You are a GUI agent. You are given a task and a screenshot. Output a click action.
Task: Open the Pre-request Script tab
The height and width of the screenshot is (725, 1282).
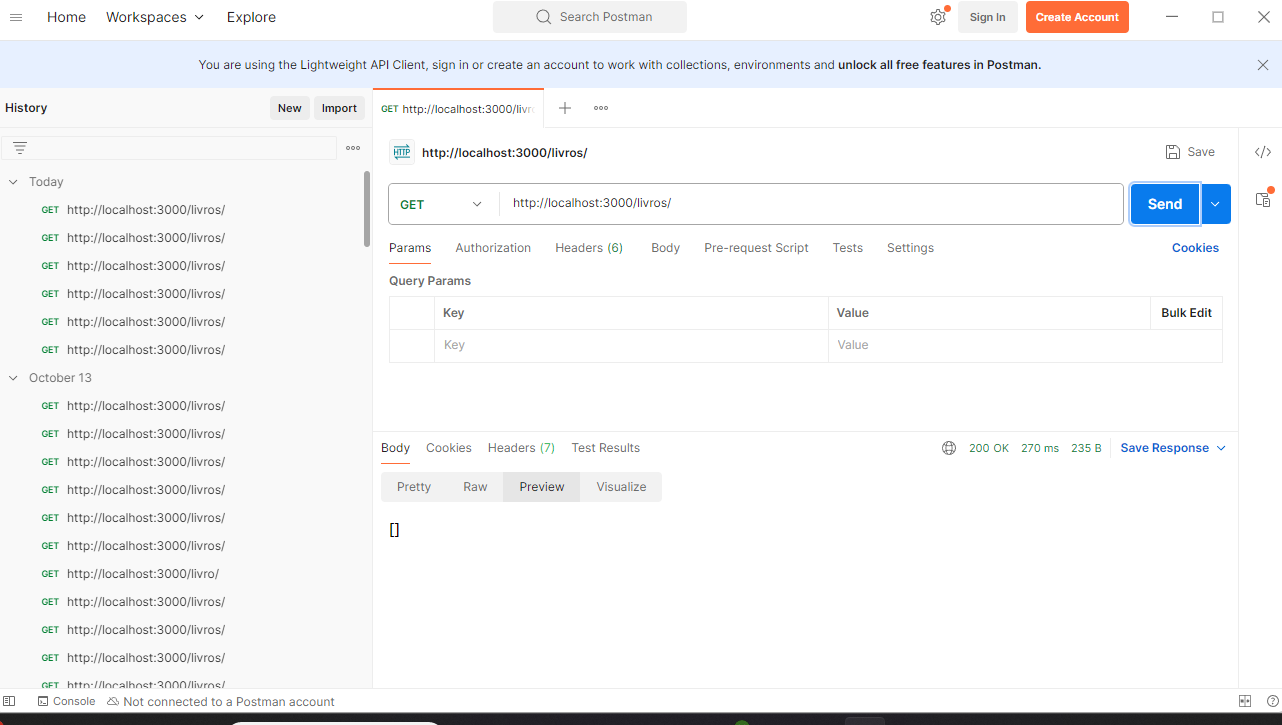pos(756,248)
